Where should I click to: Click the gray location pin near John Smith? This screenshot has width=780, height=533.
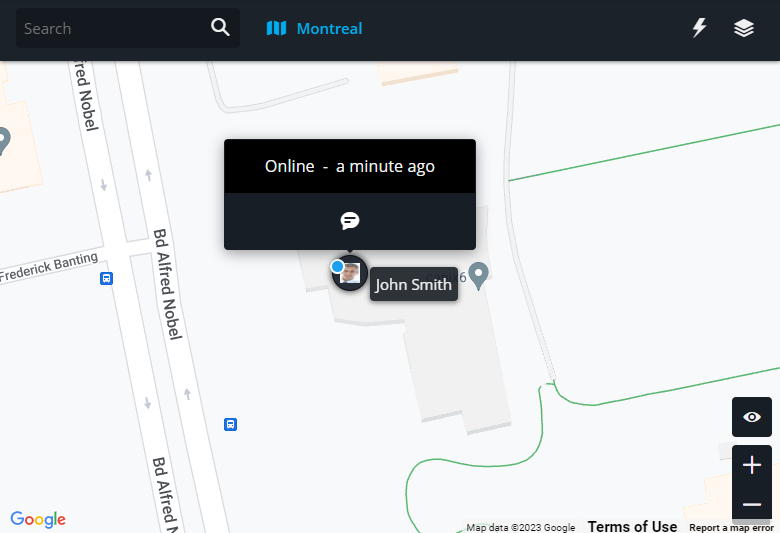479,276
